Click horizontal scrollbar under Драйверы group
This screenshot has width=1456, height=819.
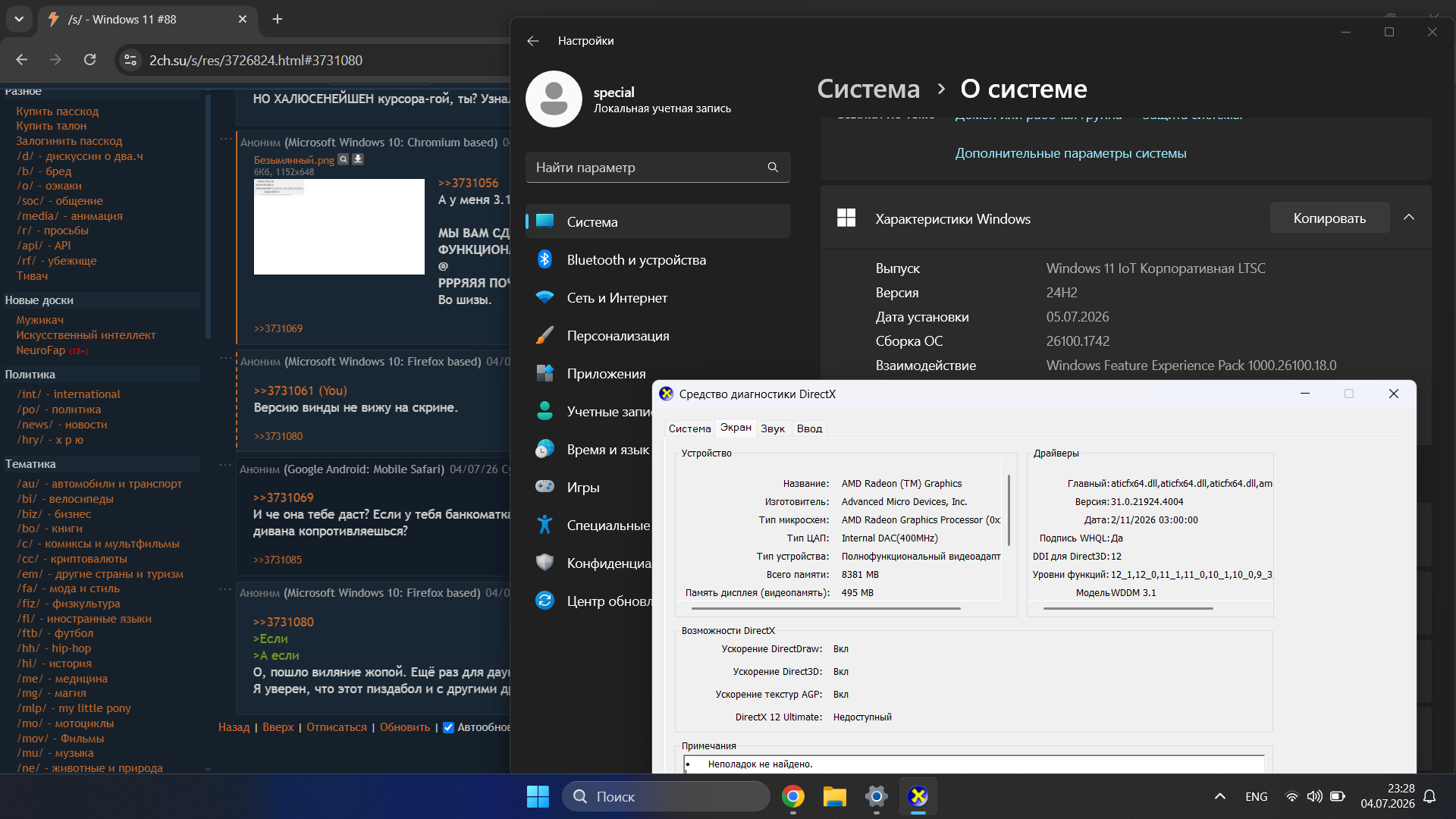click(1128, 608)
